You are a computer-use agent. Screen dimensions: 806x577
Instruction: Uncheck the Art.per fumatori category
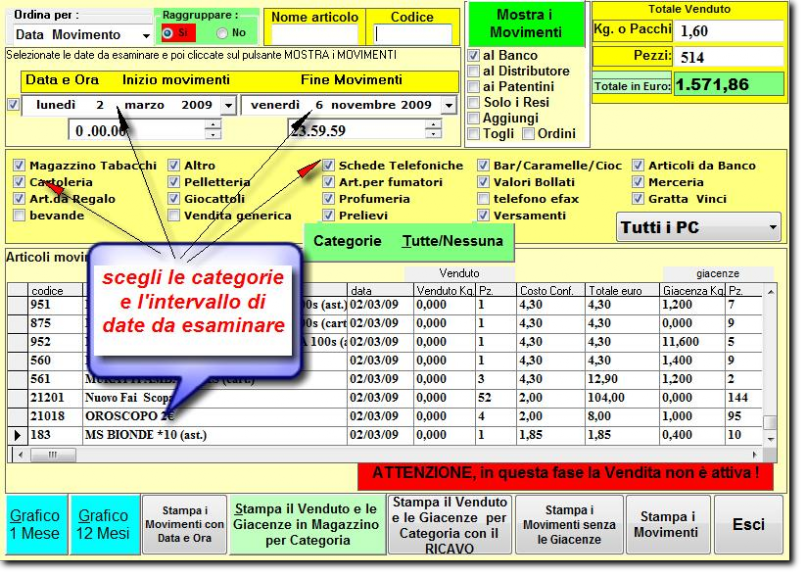point(328,182)
